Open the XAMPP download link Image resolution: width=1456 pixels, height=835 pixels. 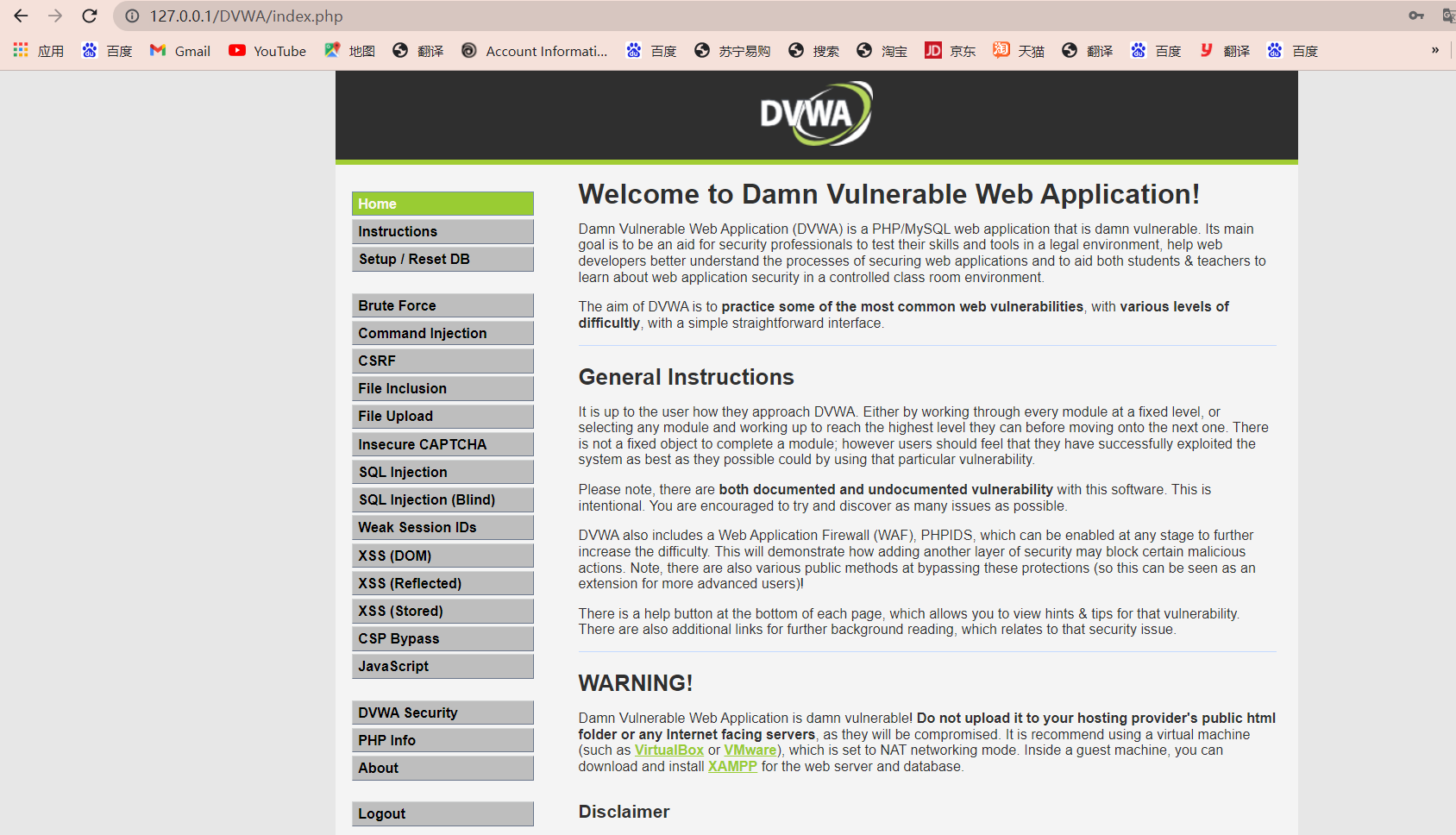[x=732, y=767]
